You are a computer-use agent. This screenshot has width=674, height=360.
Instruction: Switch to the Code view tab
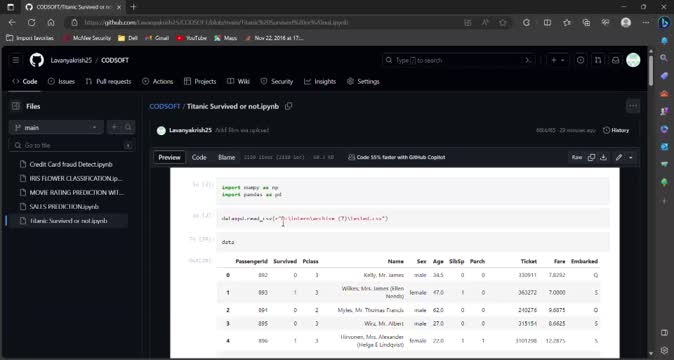pos(199,157)
